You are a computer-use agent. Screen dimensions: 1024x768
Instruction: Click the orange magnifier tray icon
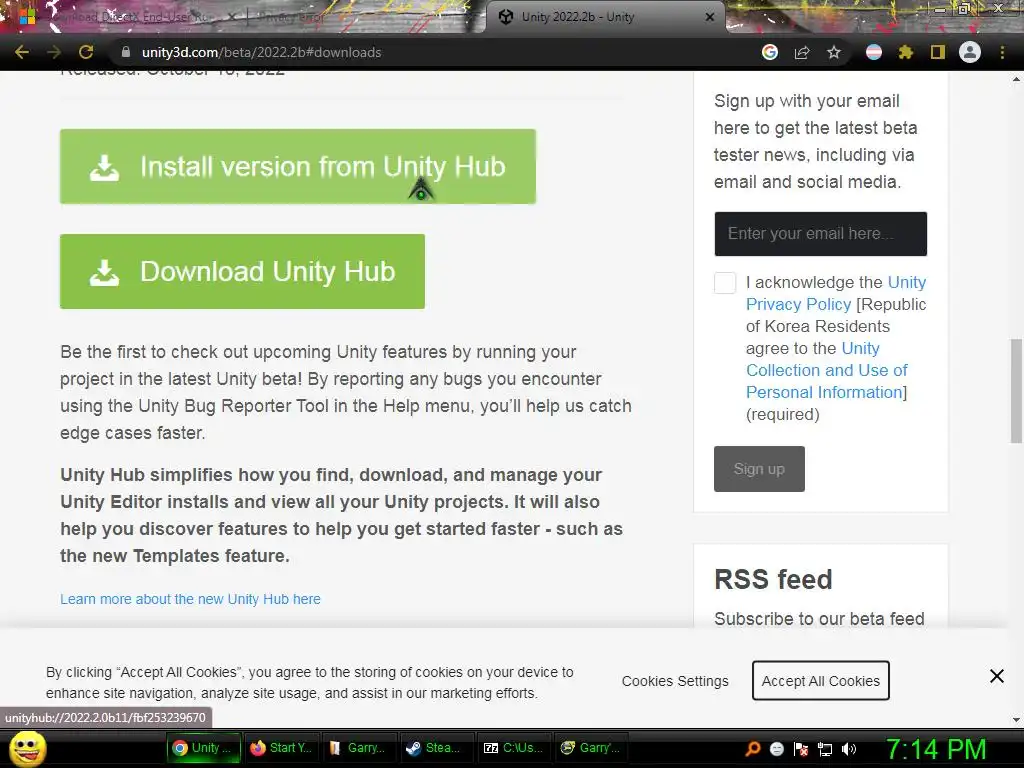coord(753,749)
